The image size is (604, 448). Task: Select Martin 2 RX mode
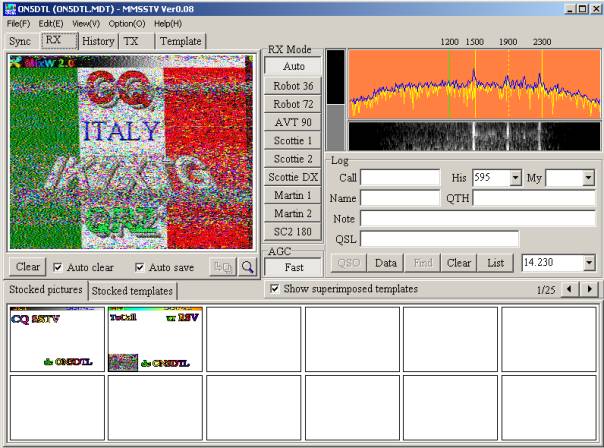(x=293, y=213)
